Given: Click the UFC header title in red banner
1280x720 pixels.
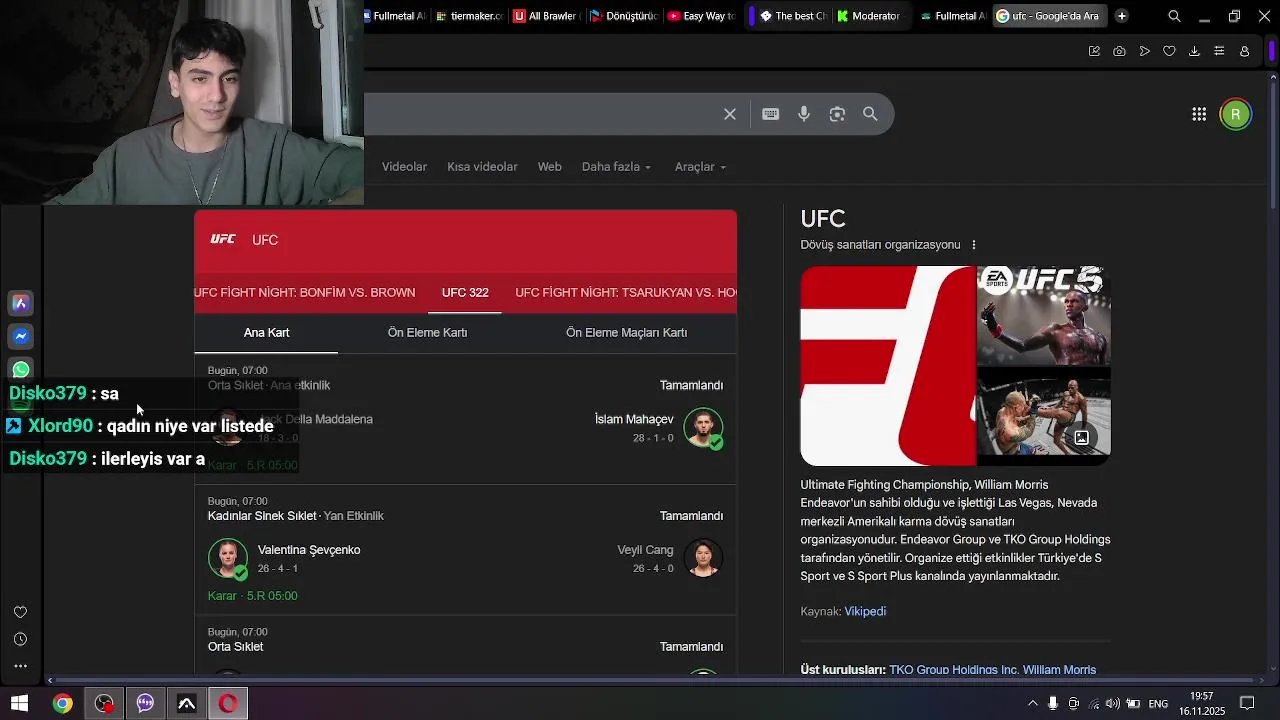Looking at the screenshot, I should click(265, 240).
